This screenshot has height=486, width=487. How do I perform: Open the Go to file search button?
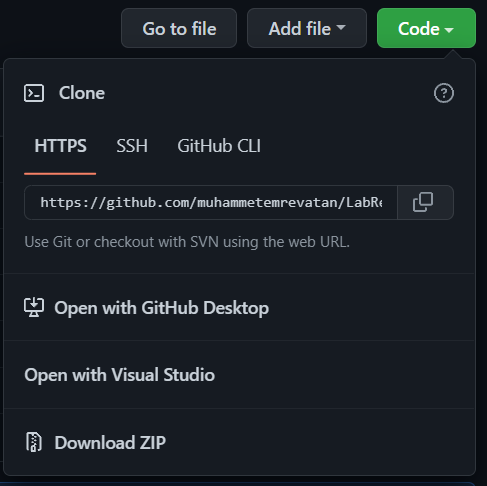(179, 28)
